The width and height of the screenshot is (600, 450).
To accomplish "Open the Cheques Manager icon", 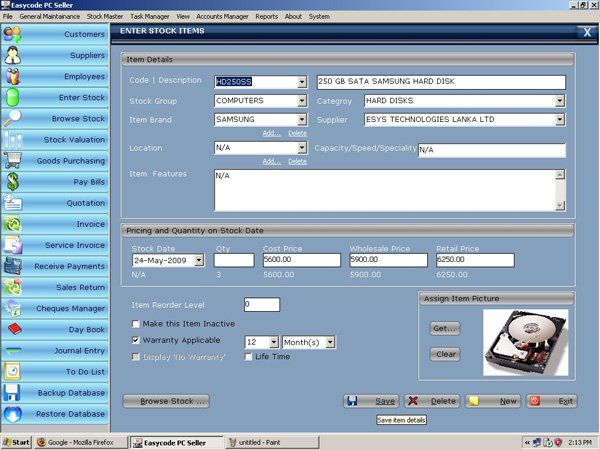I will tap(14, 308).
